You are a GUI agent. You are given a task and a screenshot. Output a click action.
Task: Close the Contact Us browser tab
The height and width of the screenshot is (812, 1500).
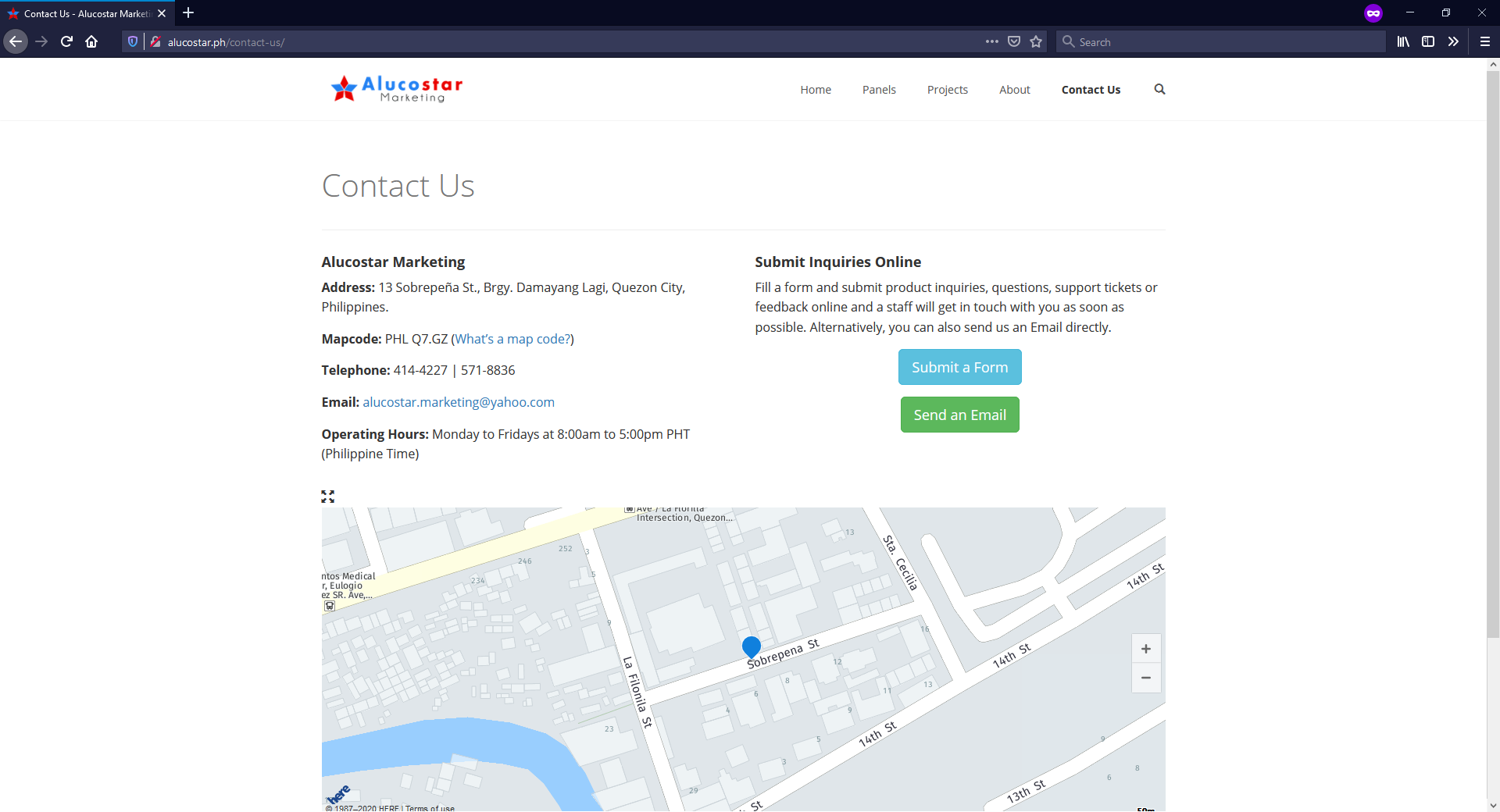(x=162, y=13)
